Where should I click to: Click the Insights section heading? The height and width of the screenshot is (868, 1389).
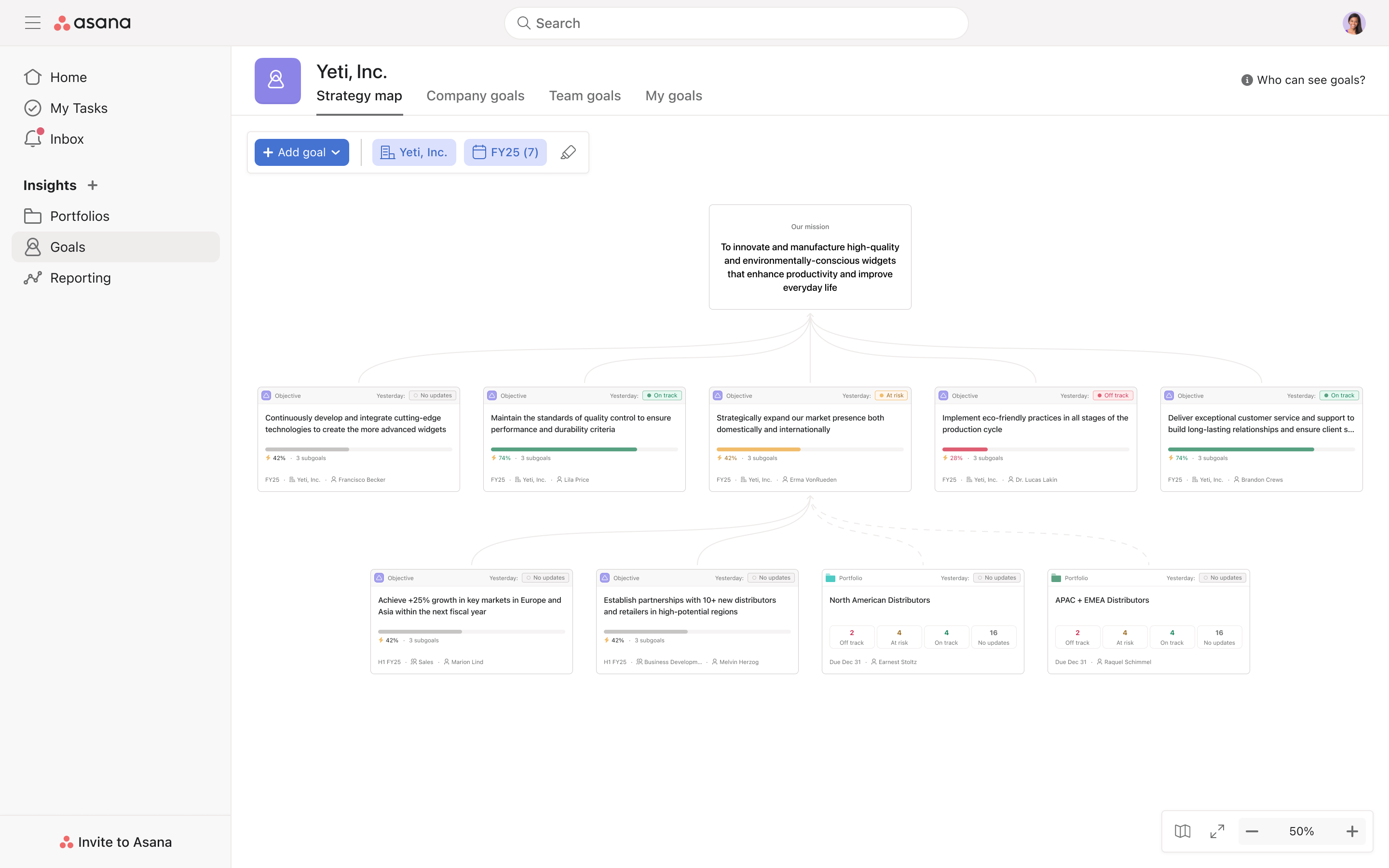click(x=50, y=186)
